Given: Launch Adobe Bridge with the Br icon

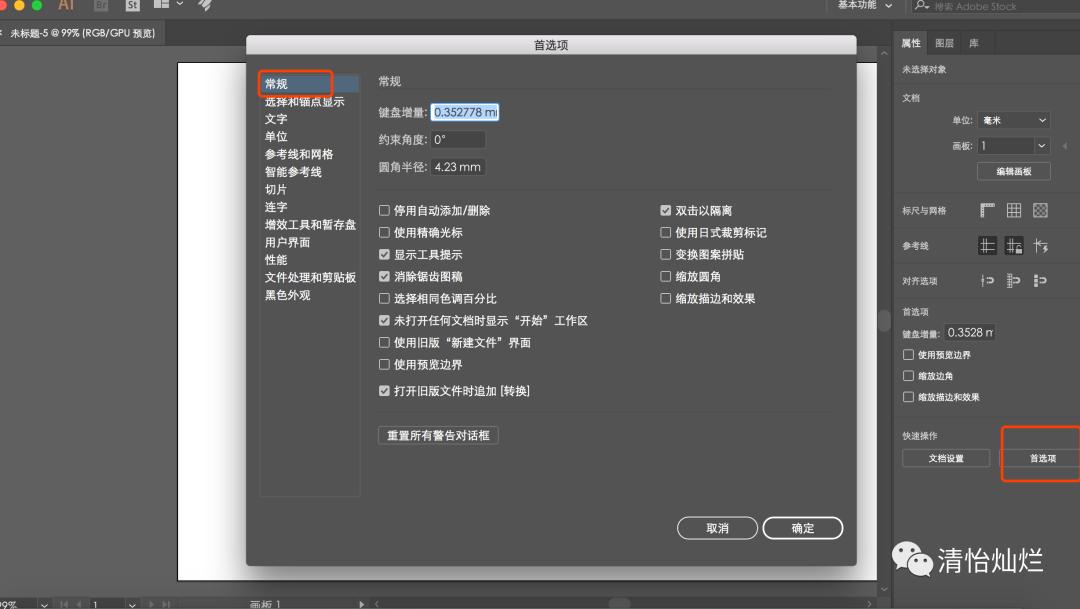Looking at the screenshot, I should [100, 6].
